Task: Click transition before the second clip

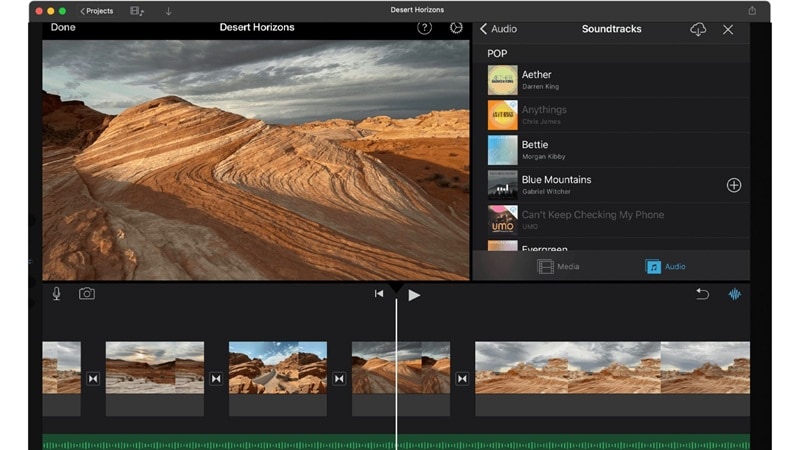Action: click(93, 379)
